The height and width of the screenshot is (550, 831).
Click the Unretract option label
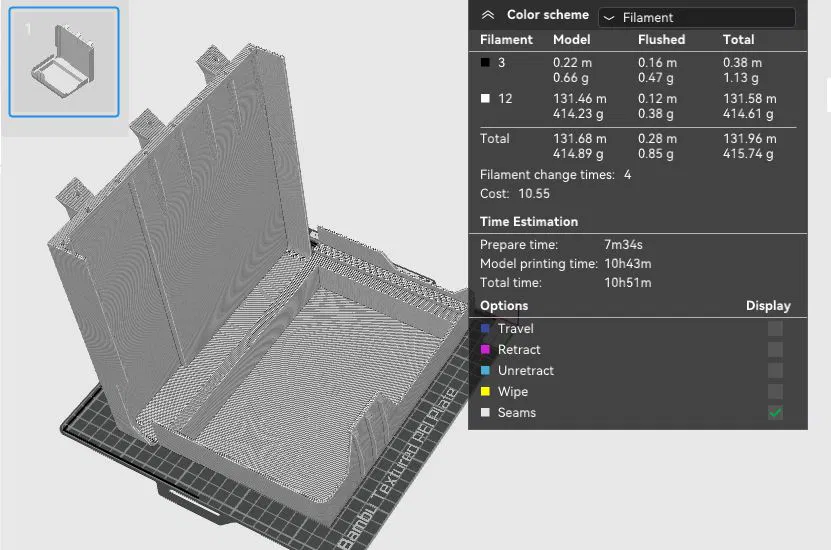526,370
